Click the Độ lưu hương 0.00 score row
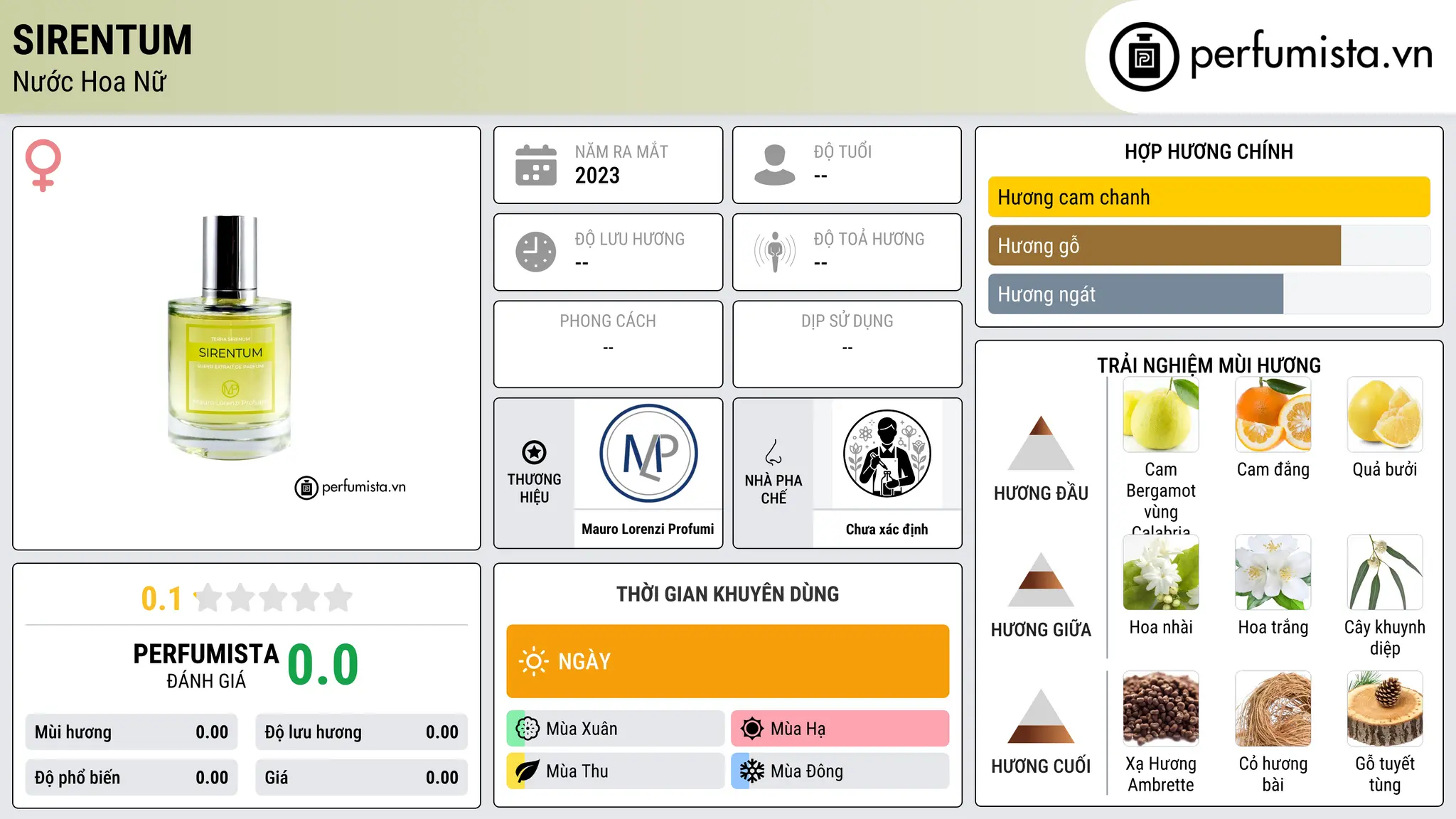Screen dimensions: 1456x819 (361, 732)
